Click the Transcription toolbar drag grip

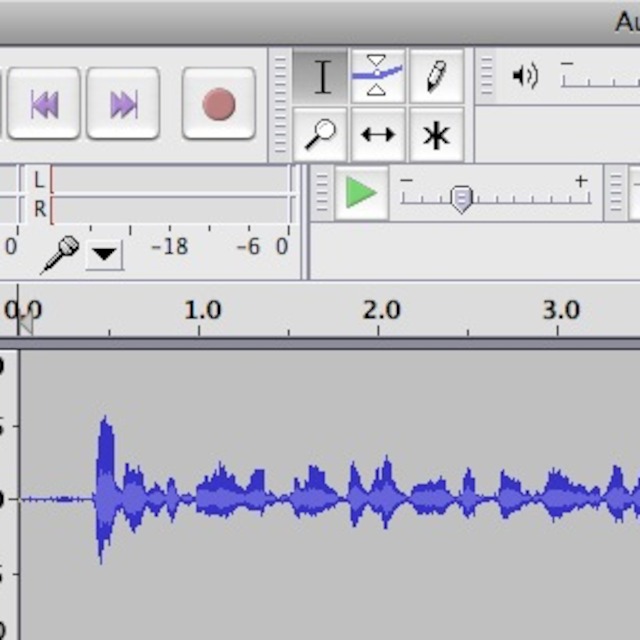(322, 193)
